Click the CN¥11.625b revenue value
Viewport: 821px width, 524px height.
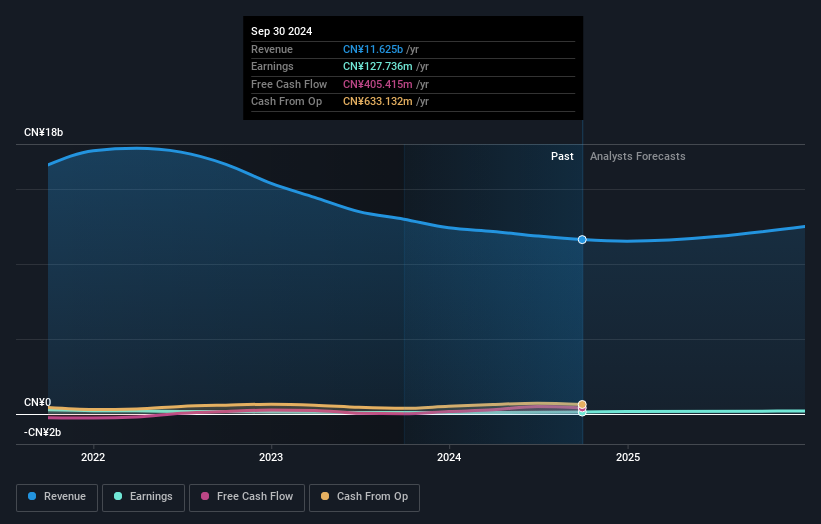(x=373, y=49)
